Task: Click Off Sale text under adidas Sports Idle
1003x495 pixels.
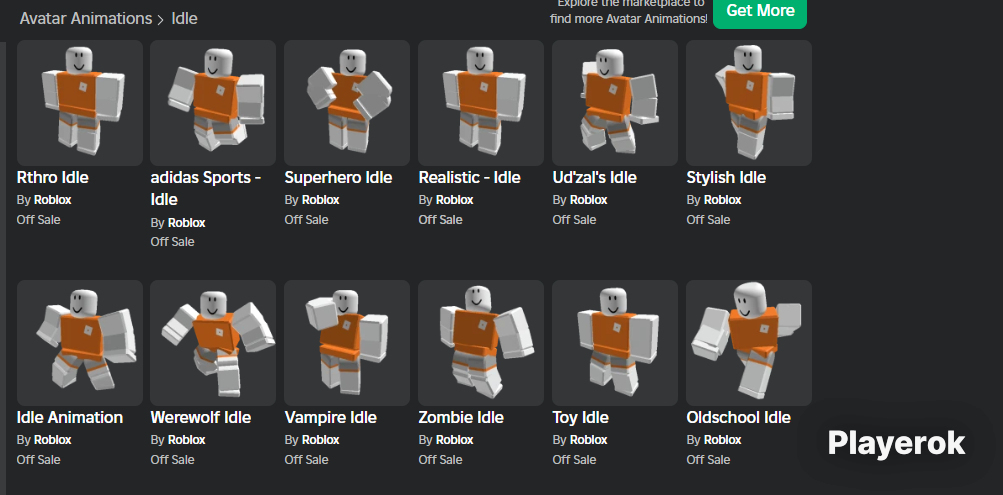Action: [x=172, y=242]
